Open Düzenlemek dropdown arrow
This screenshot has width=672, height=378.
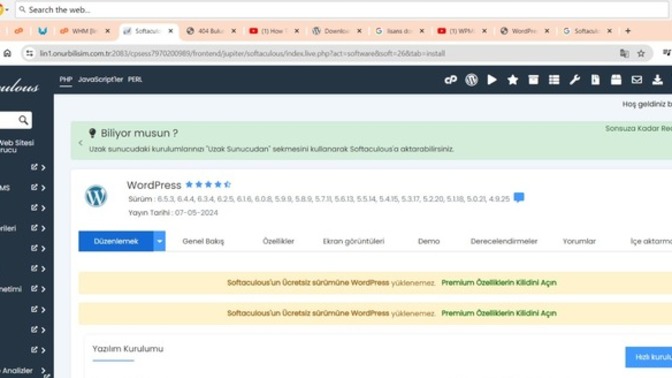point(159,241)
